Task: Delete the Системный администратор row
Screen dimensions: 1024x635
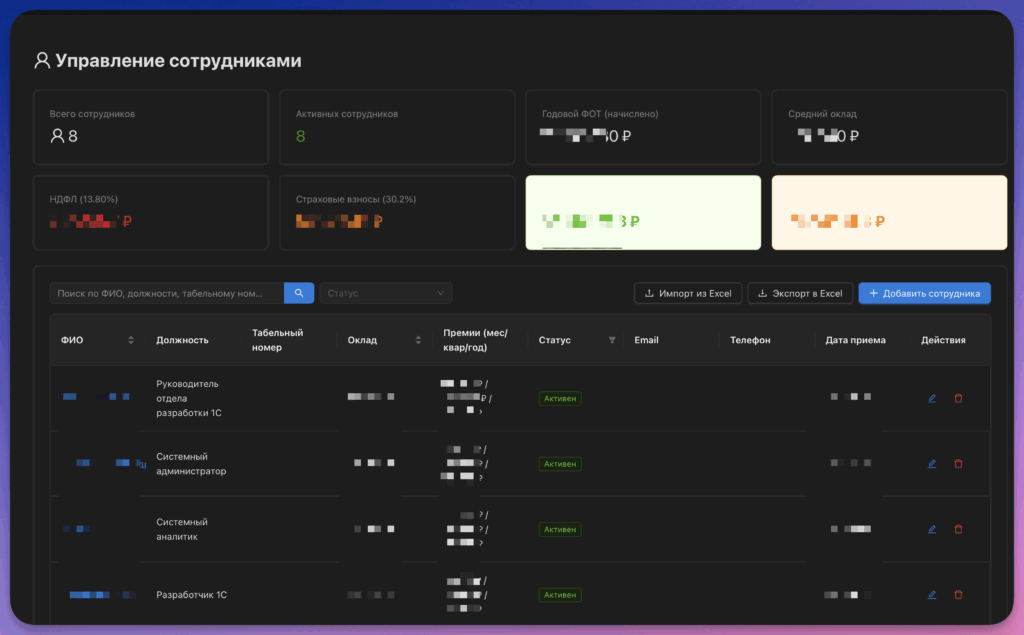Action: tap(958, 464)
